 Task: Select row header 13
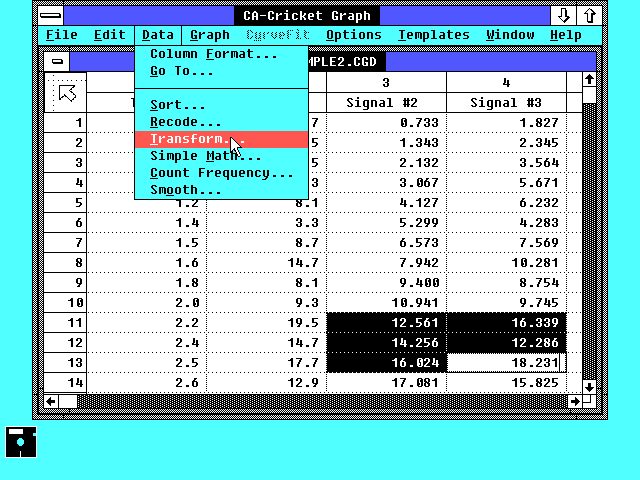tap(65, 363)
